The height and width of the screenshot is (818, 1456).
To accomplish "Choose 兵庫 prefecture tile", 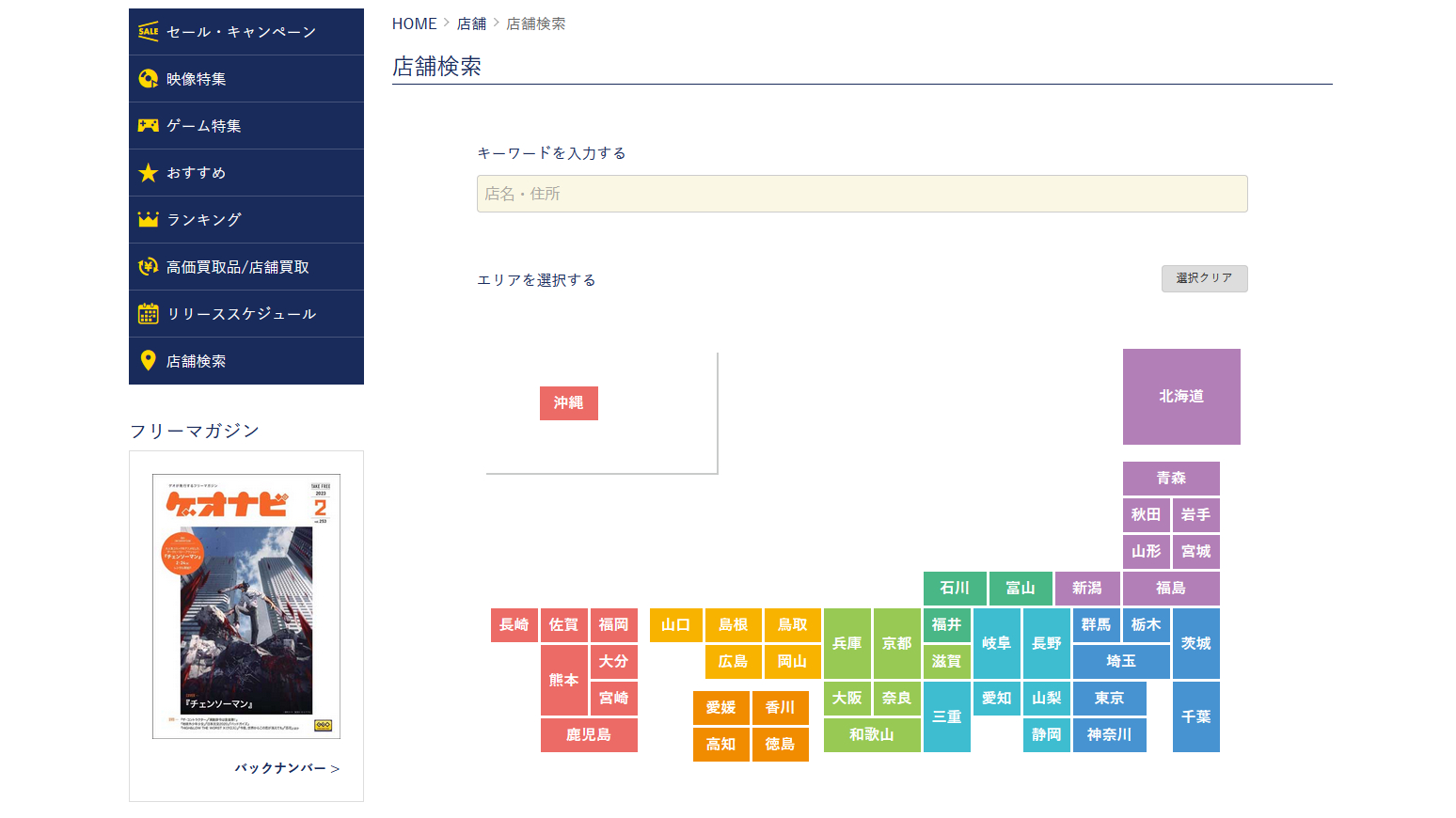I will pos(847,643).
